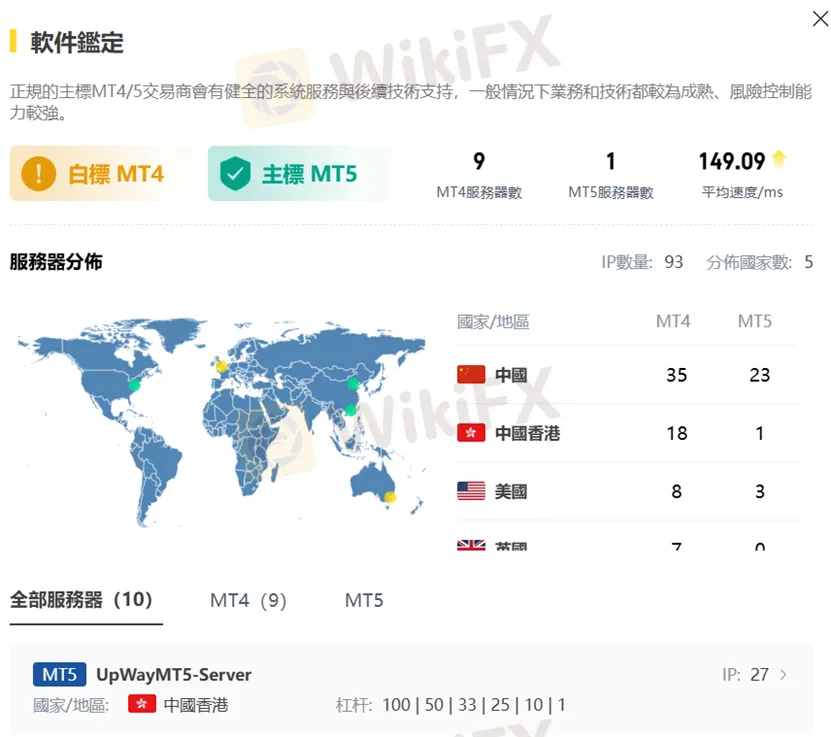831x737 pixels.
Task: Open the MT4 (9) servers tab
Action: (248, 600)
